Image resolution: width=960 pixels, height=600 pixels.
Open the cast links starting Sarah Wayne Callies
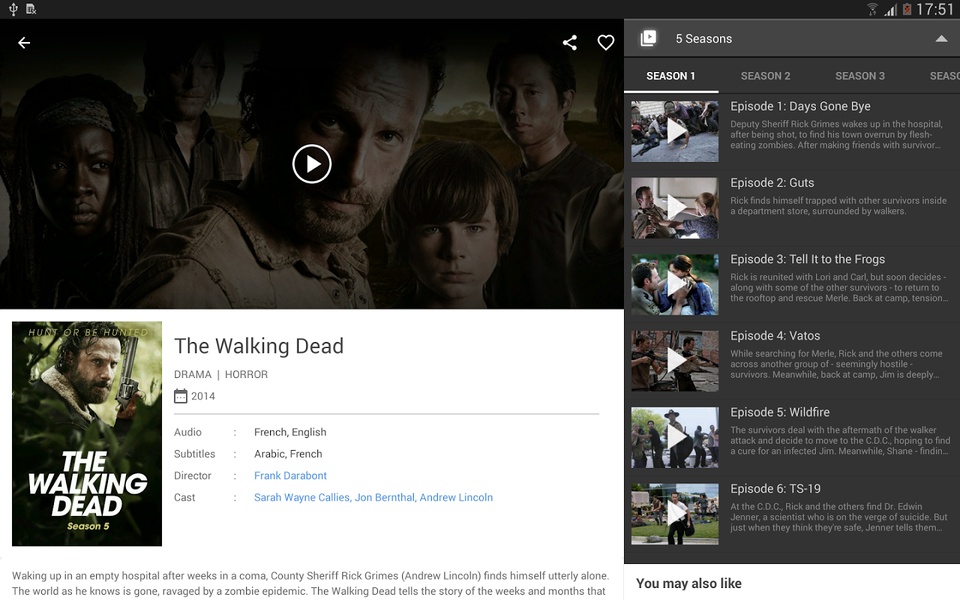pyautogui.click(x=373, y=498)
